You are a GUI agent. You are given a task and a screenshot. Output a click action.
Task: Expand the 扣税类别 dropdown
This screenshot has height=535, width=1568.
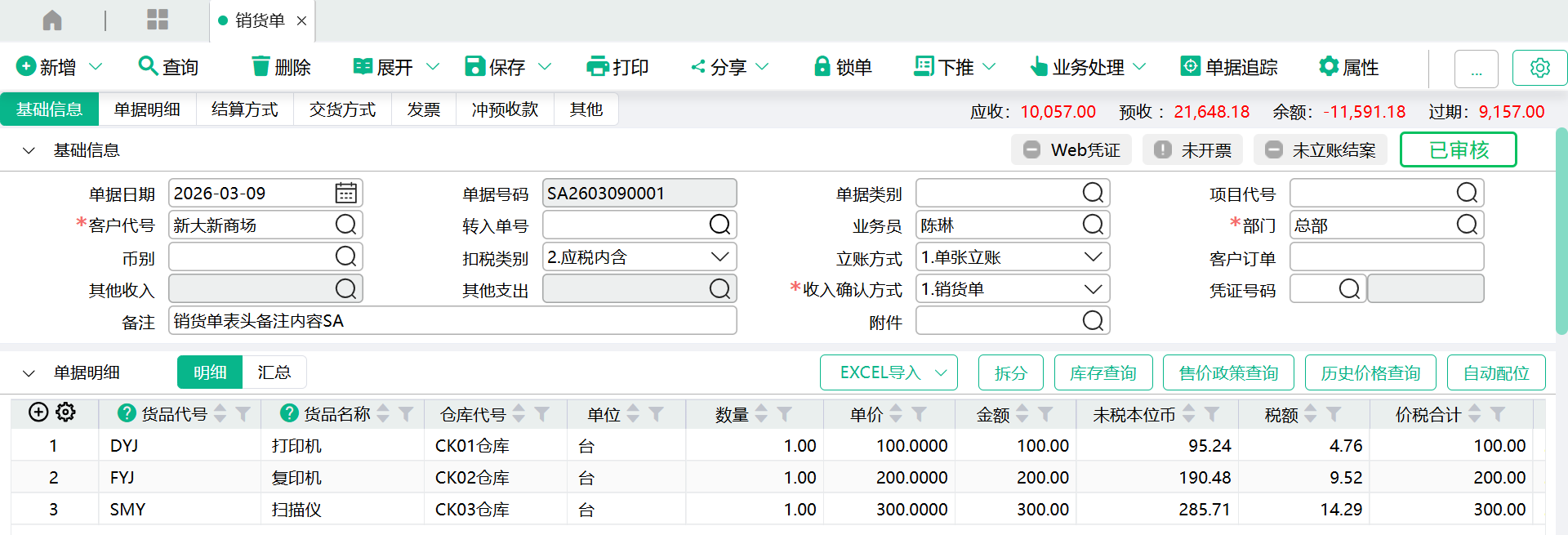719,257
